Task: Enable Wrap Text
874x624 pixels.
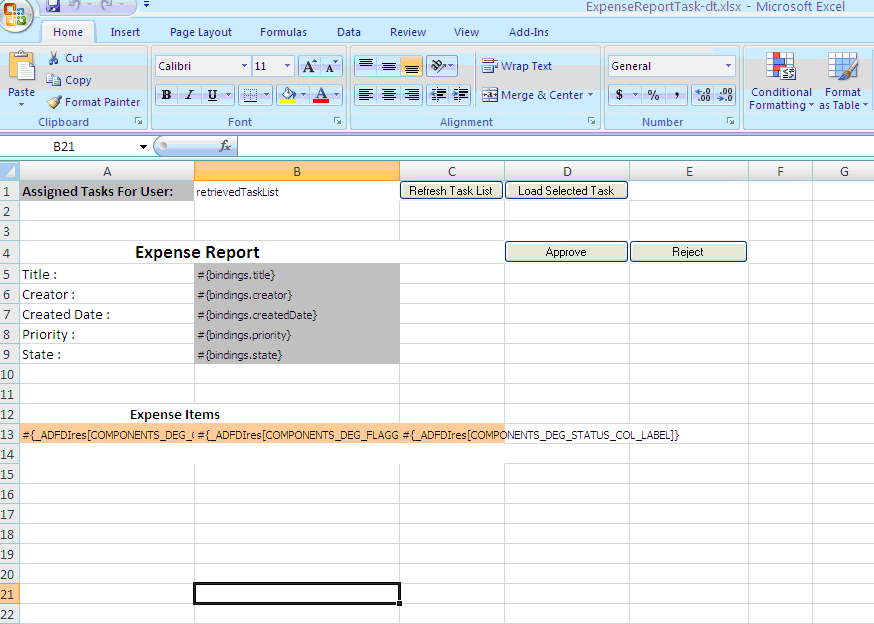Action: (x=517, y=66)
